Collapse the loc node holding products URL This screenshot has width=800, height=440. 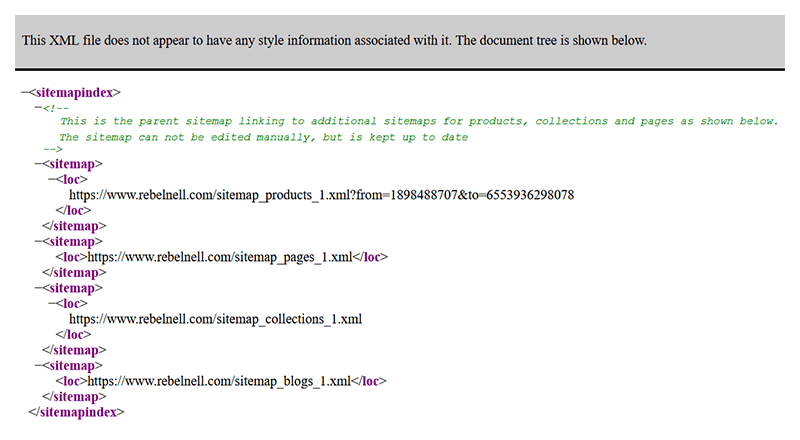[x=52, y=179]
